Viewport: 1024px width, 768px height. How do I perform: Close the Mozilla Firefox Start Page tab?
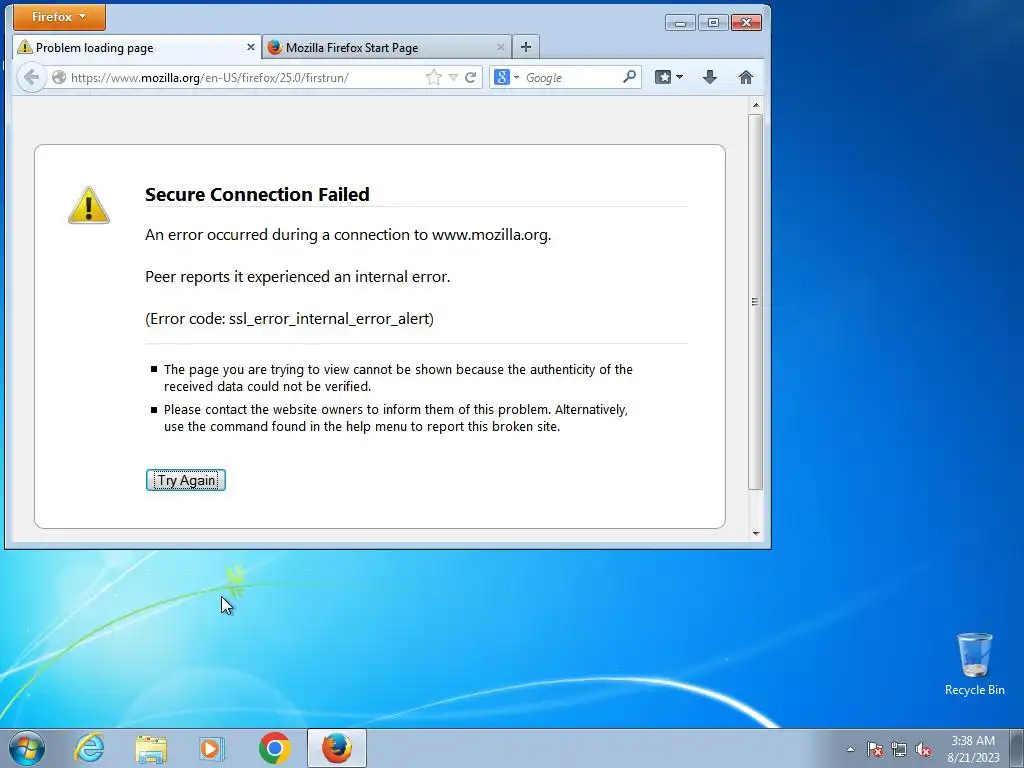coord(500,48)
